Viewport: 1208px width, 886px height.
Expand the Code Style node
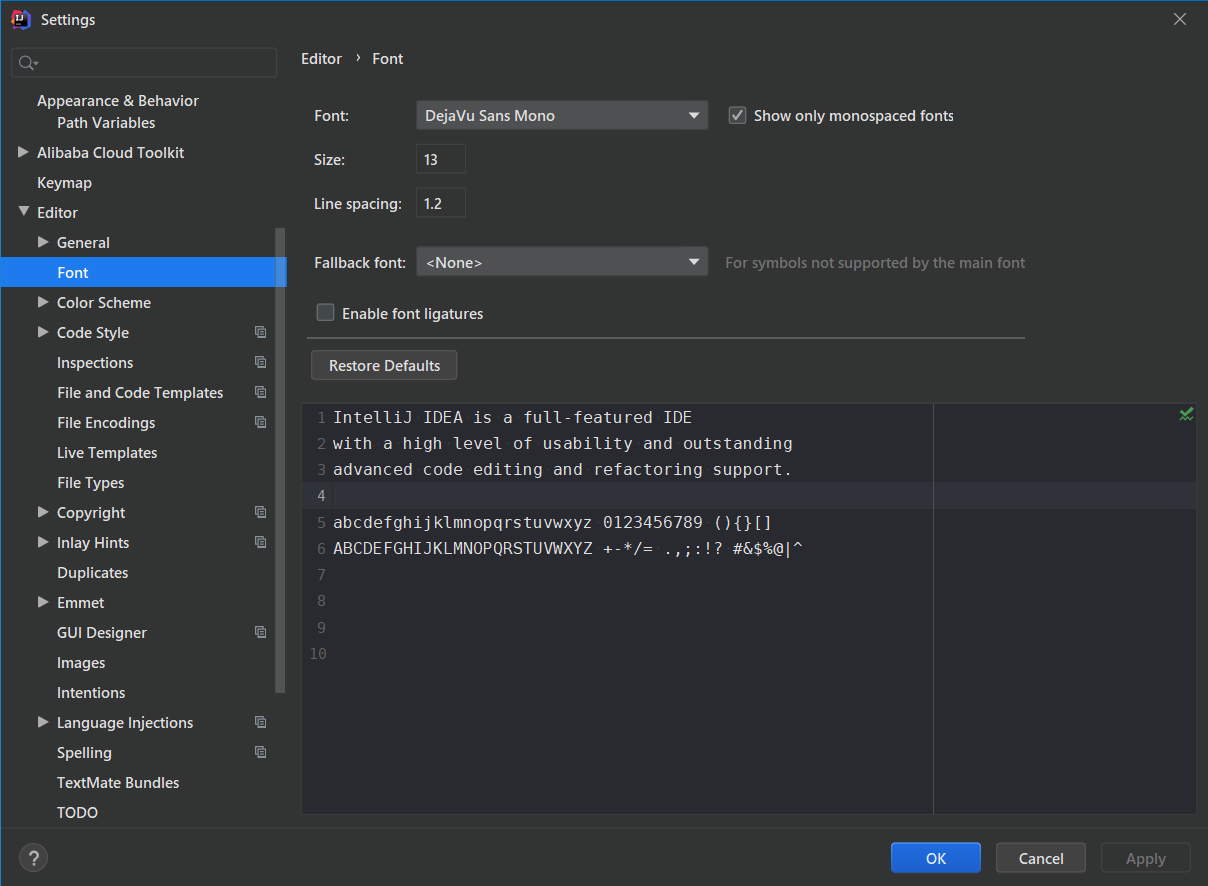pyautogui.click(x=43, y=332)
